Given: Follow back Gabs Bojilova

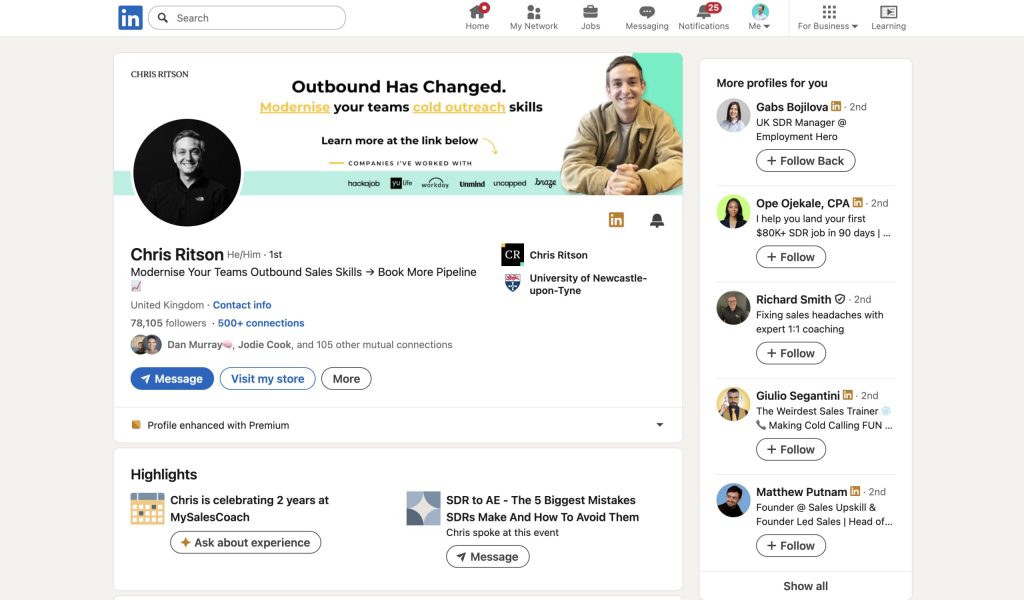Looking at the screenshot, I should pyautogui.click(x=805, y=161).
